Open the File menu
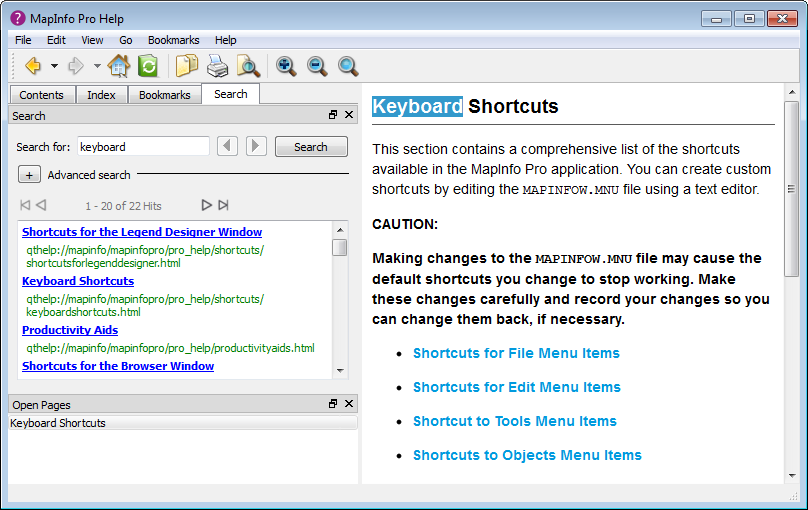 click(x=23, y=40)
